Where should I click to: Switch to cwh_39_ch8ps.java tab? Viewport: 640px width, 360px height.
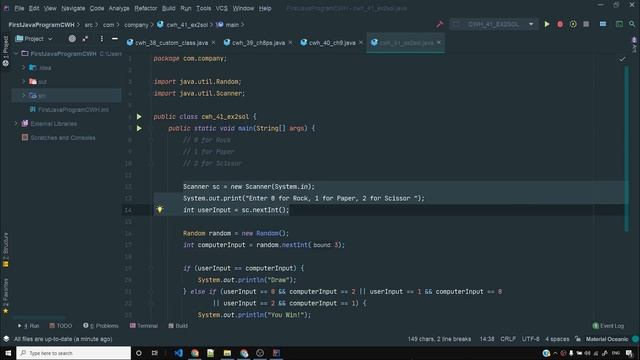258,42
